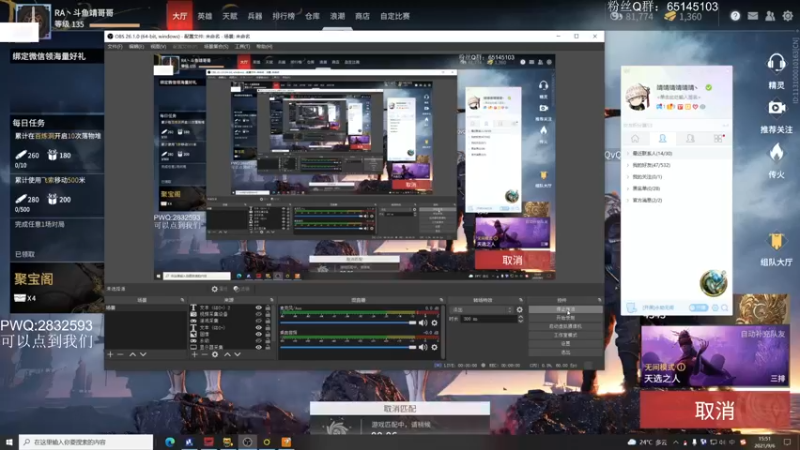Show hidden icons in the system tray
Viewport: 800px width, 450px height.
(676, 442)
